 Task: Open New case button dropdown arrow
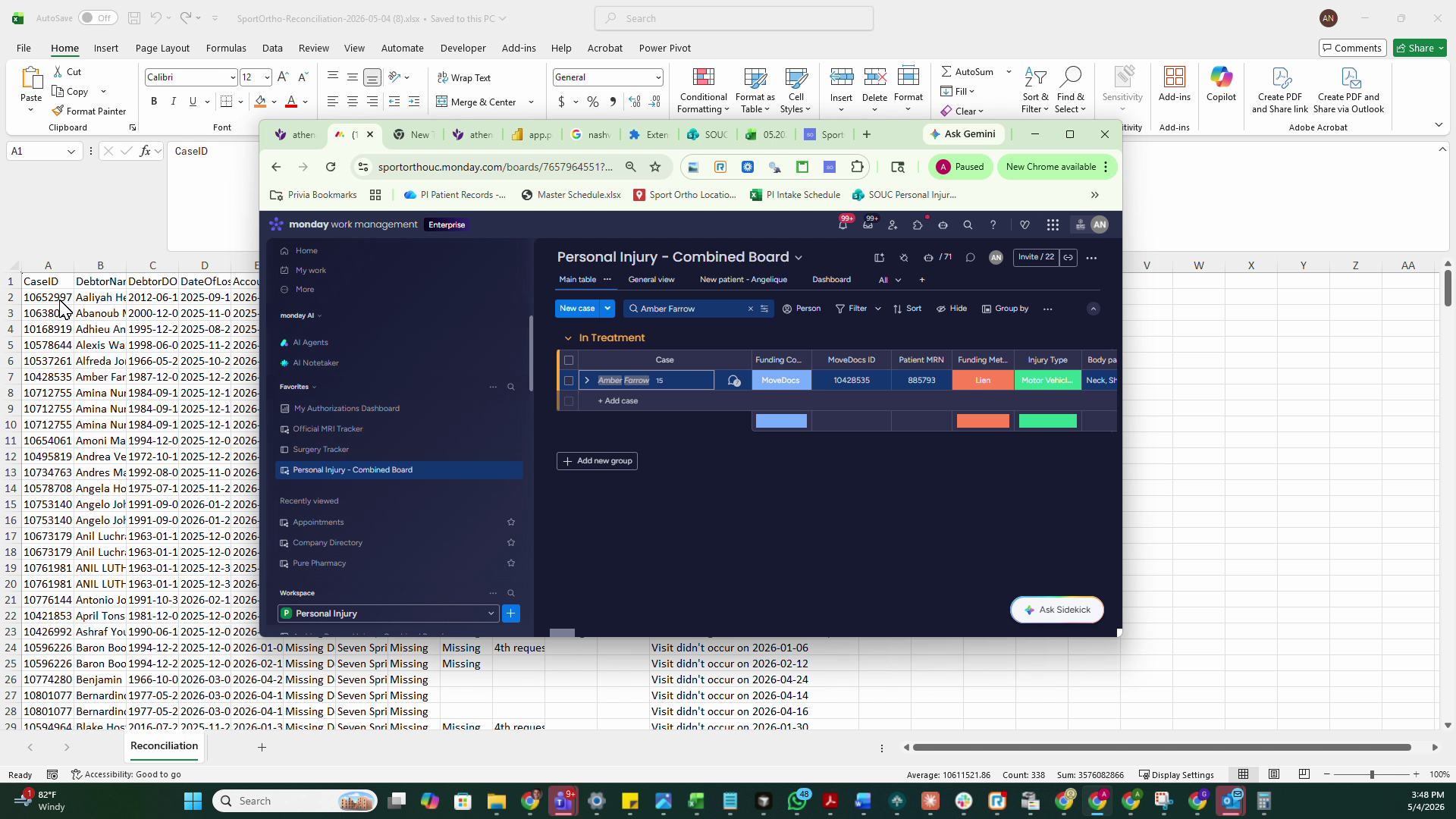(607, 309)
